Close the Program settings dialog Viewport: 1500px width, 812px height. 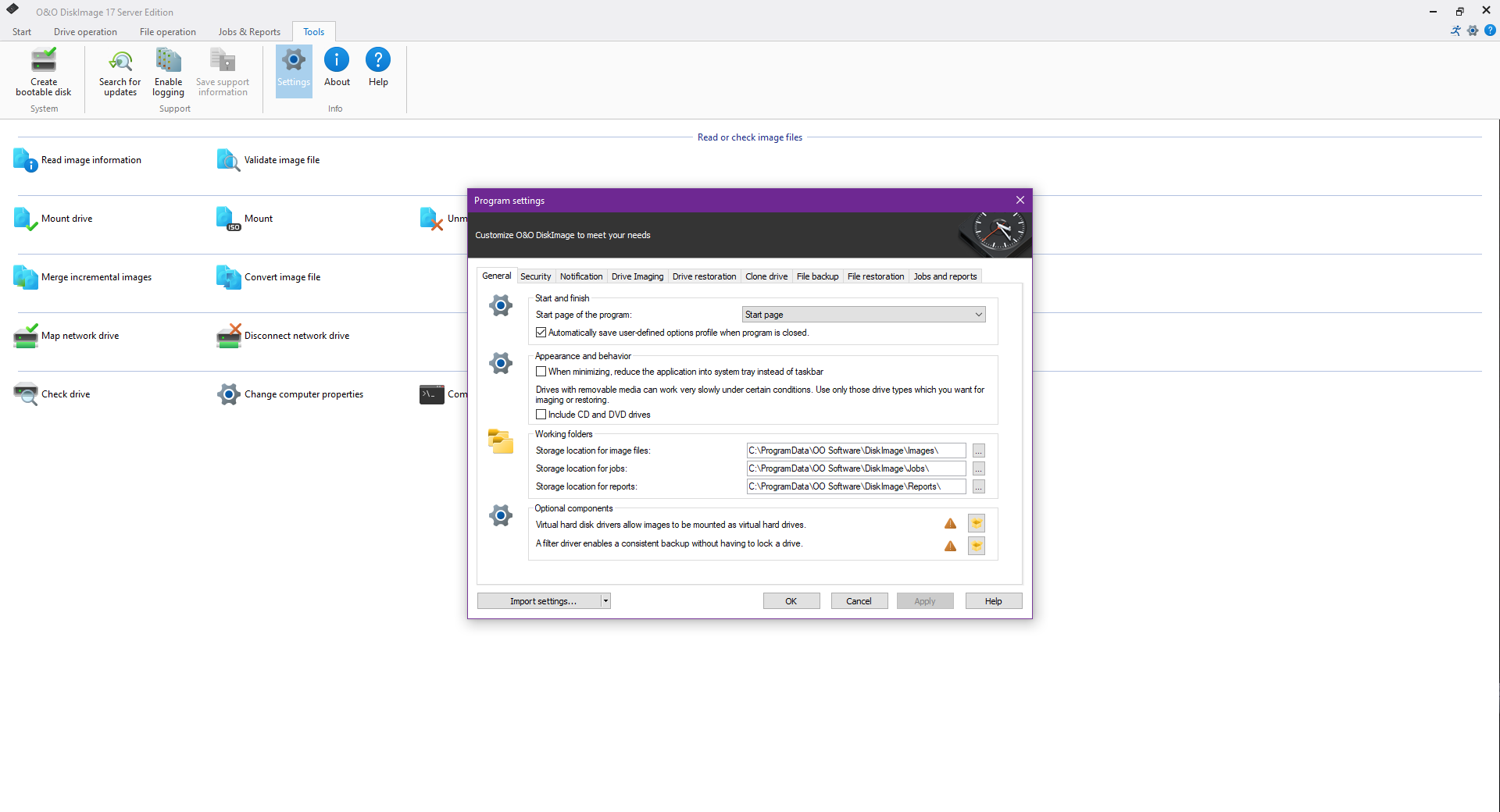click(x=1020, y=200)
